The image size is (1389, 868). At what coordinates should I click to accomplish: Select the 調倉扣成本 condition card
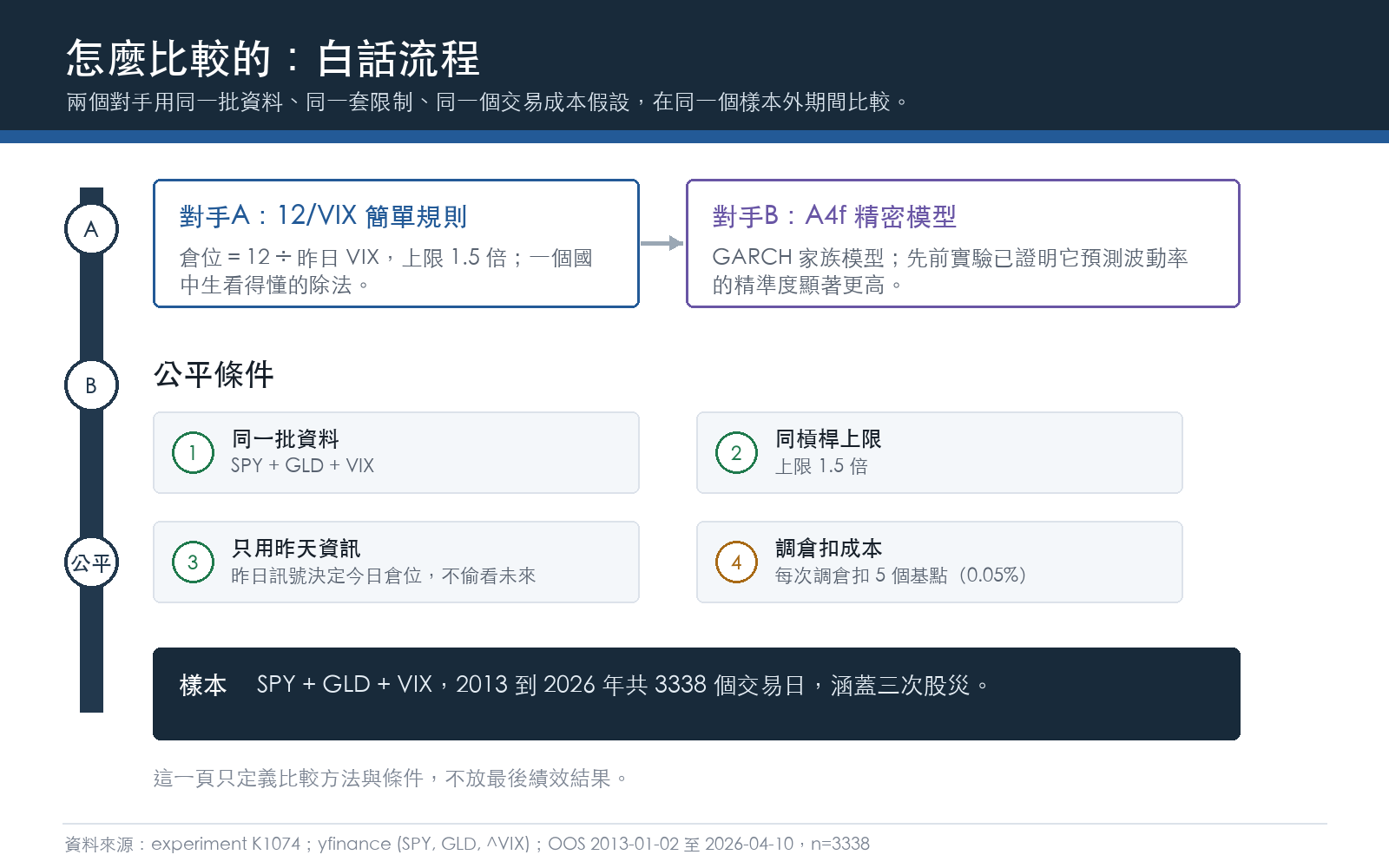pyautogui.click(x=939, y=562)
